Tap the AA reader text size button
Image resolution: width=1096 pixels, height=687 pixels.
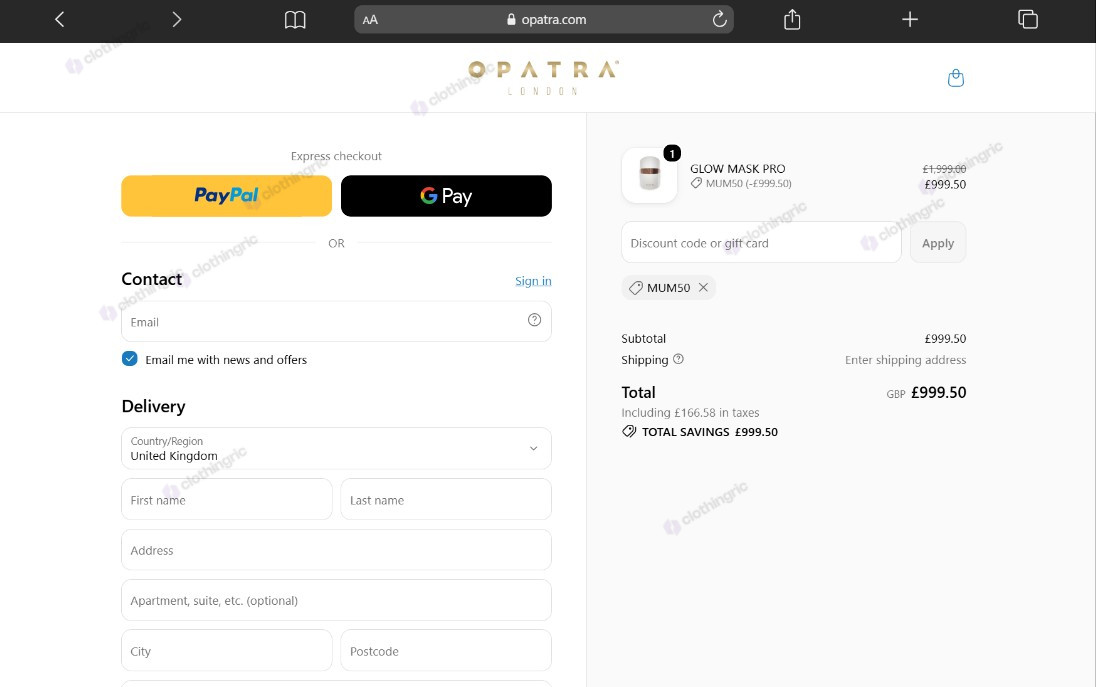click(x=370, y=20)
